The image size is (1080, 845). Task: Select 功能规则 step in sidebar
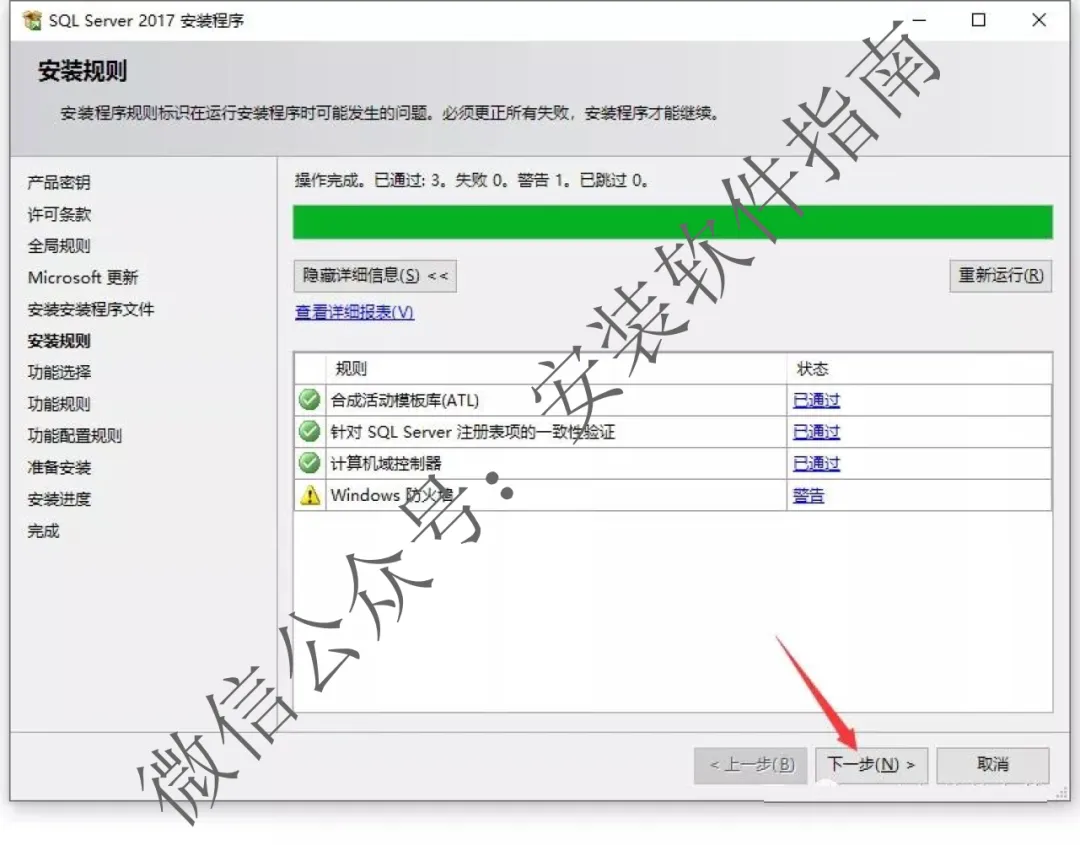59,404
